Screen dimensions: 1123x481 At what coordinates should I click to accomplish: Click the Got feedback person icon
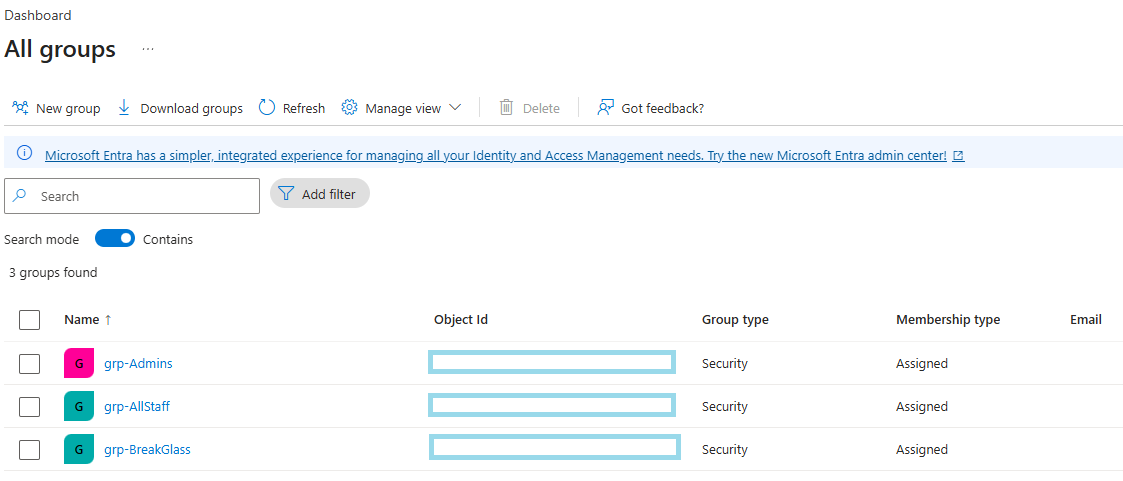[x=606, y=107]
